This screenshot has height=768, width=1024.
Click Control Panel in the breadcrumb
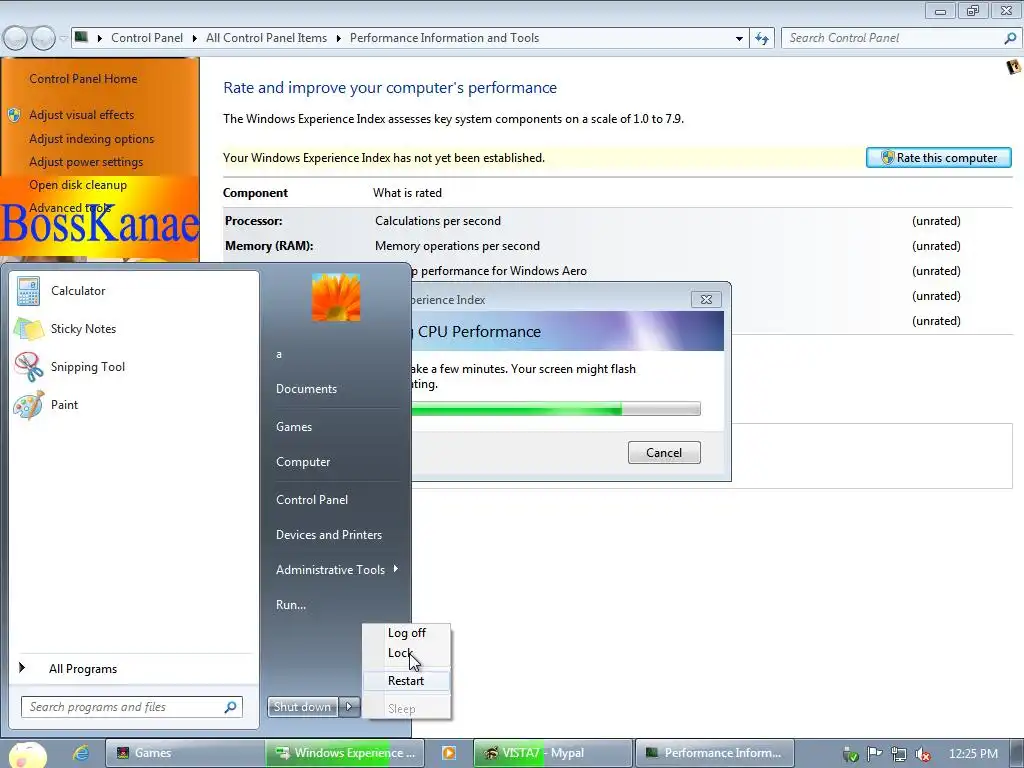coord(147,38)
